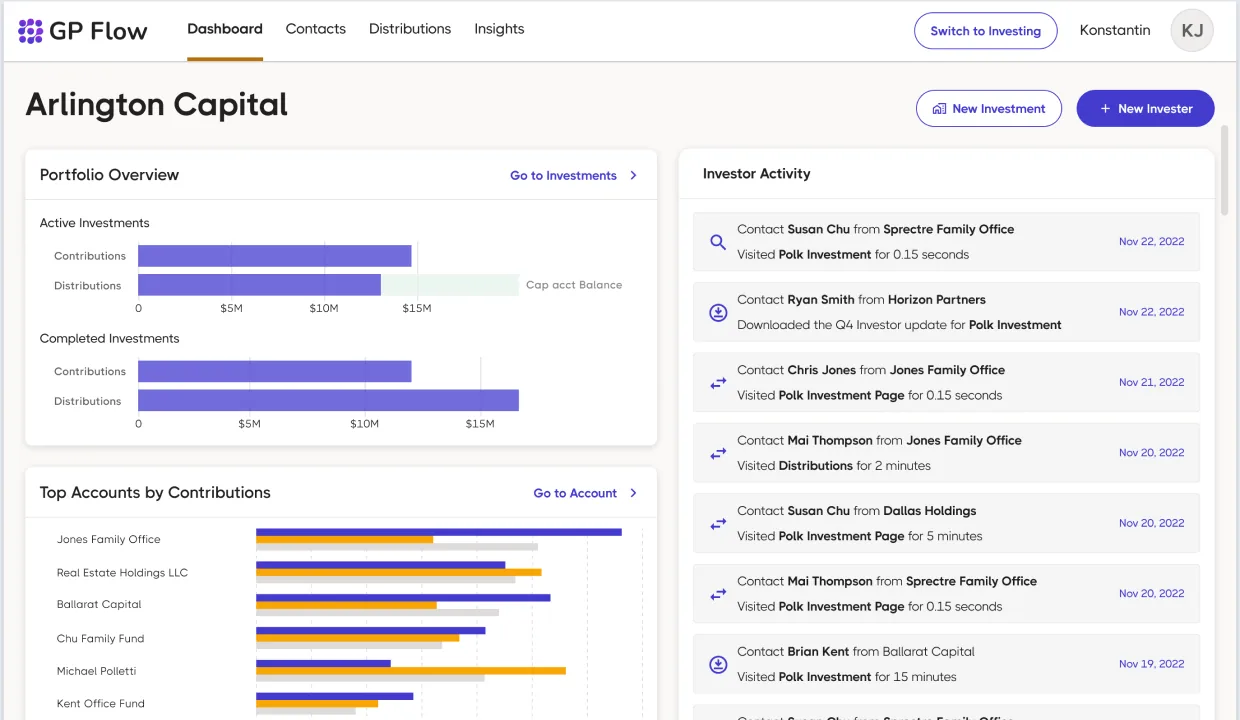Click the orange bar for Real Estate Holdings LLC
Viewport: 1240px width, 720px height.
coord(398,572)
